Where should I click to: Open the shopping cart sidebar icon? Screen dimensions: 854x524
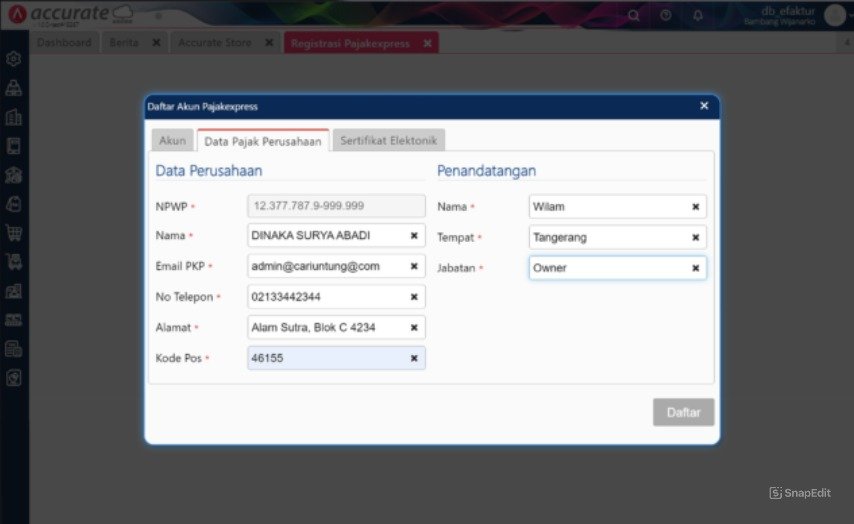point(14,233)
